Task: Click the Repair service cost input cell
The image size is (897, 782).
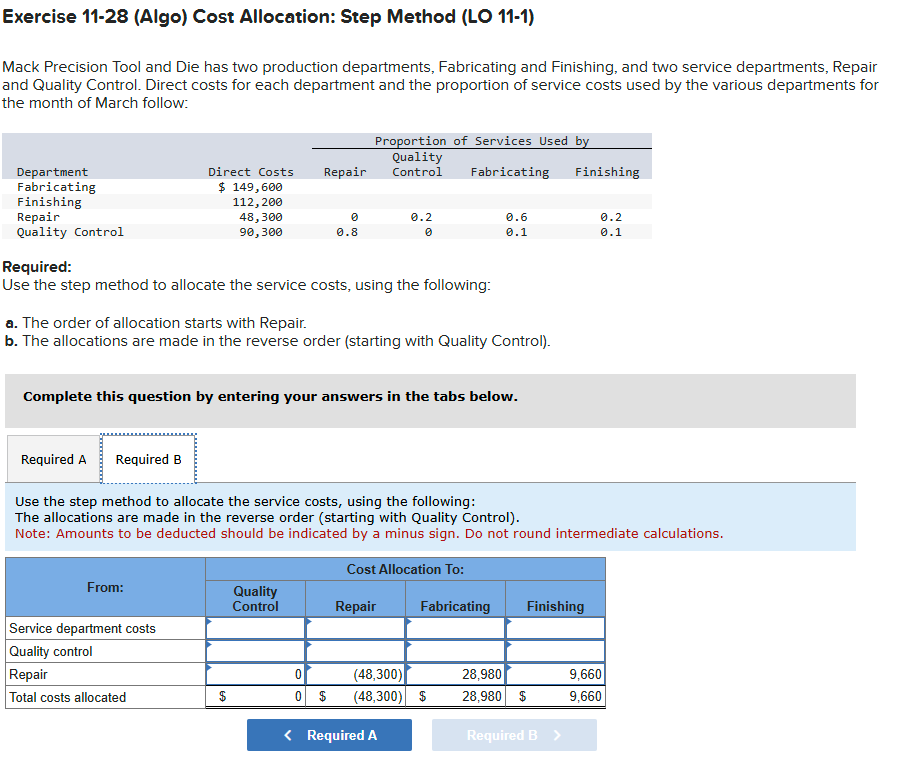Action: click(355, 627)
